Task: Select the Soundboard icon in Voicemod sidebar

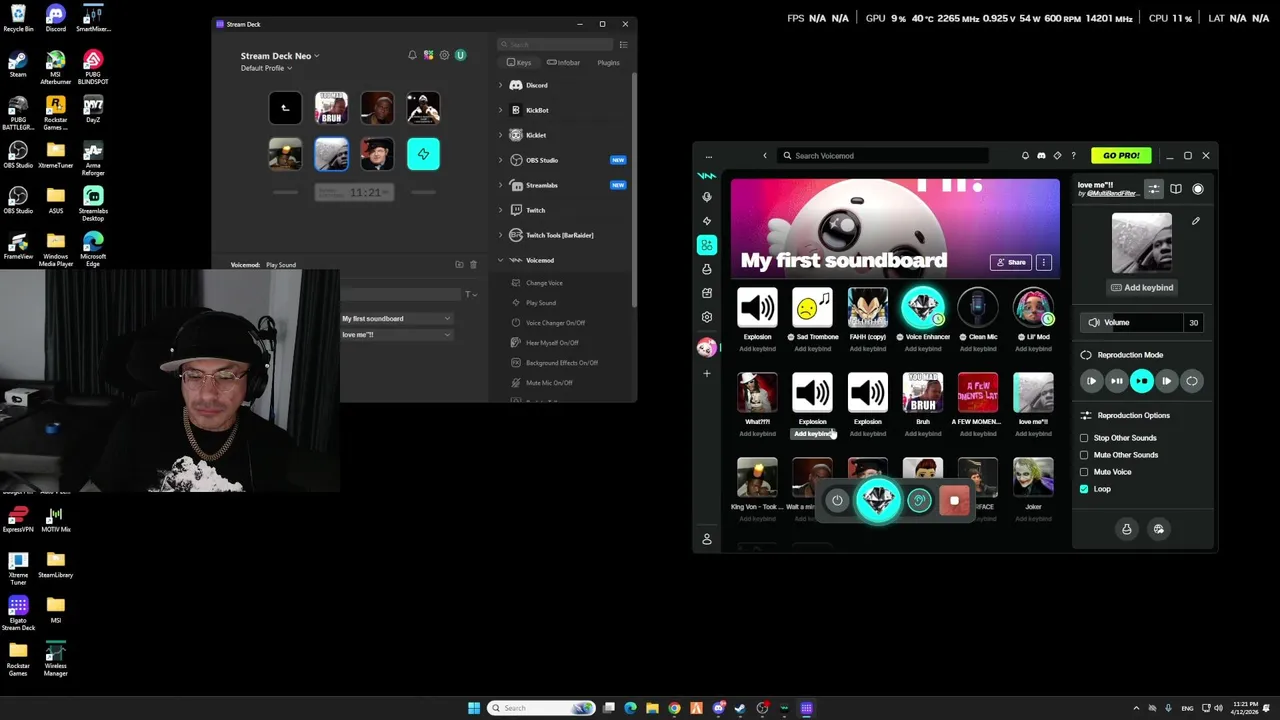Action: (x=707, y=245)
